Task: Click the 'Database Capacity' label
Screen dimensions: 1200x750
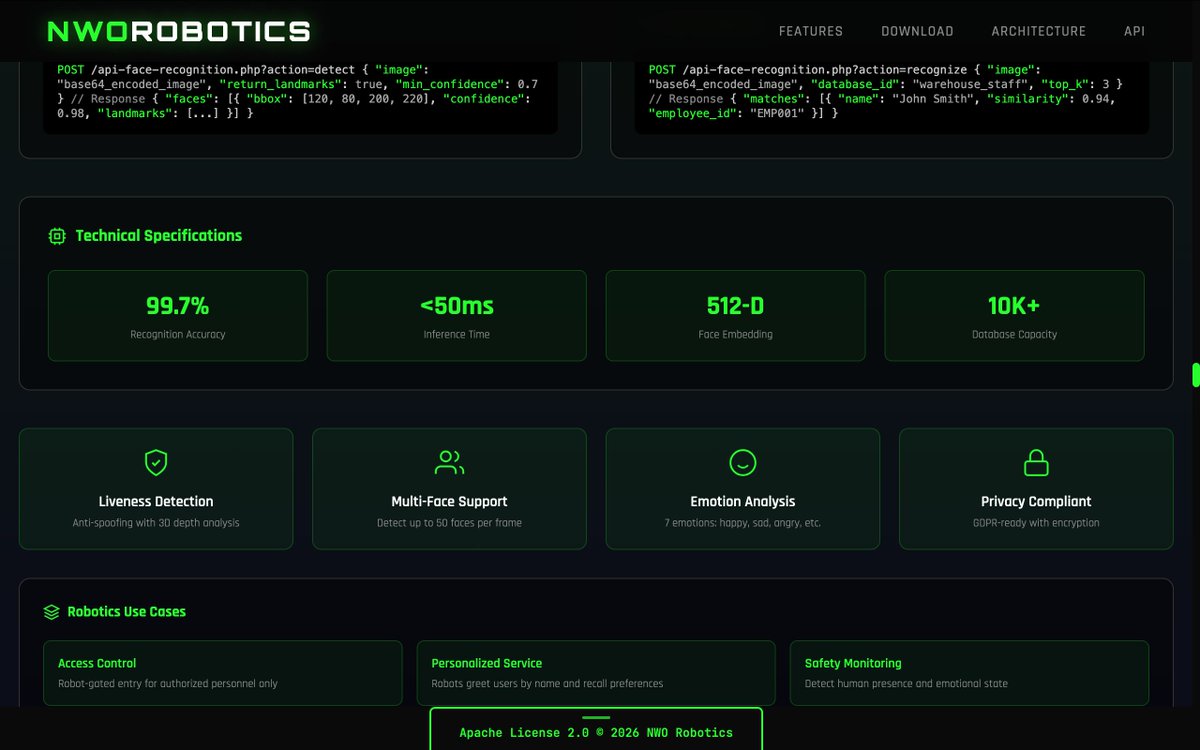Action: pos(1015,335)
